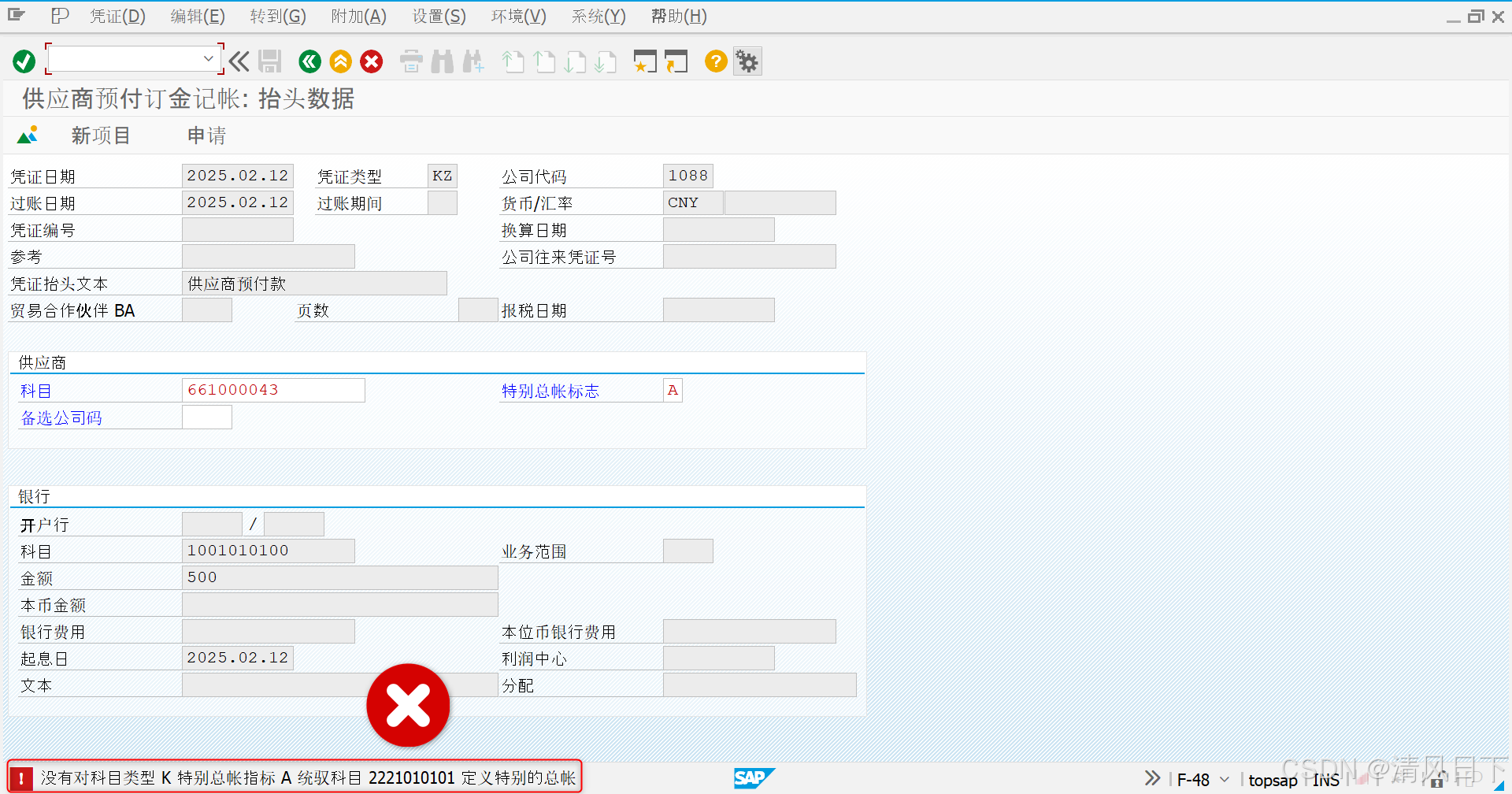Click the 凭证抬头文本 field
The width and height of the screenshot is (1512, 794).
314,283
